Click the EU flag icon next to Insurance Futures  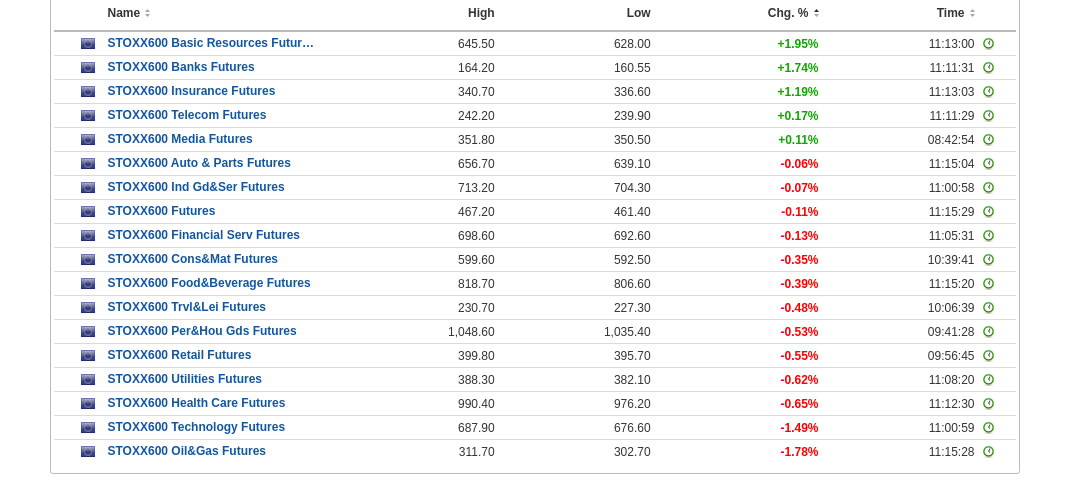tap(88, 92)
